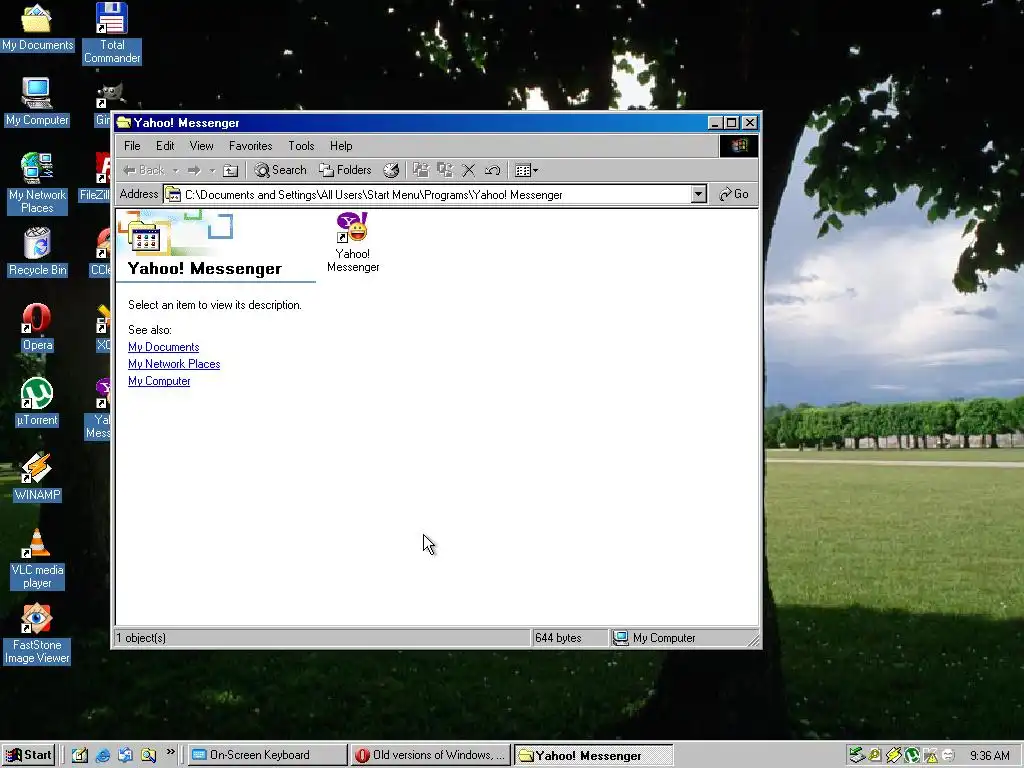Click the Start button
1024x768 pixels.
[x=28, y=755]
